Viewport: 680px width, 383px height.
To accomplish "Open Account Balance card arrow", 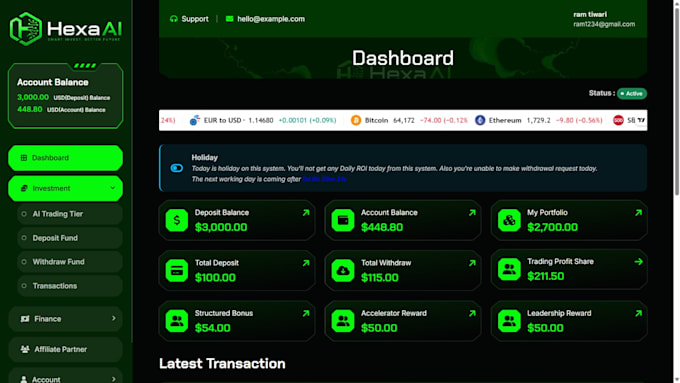I will [472, 213].
